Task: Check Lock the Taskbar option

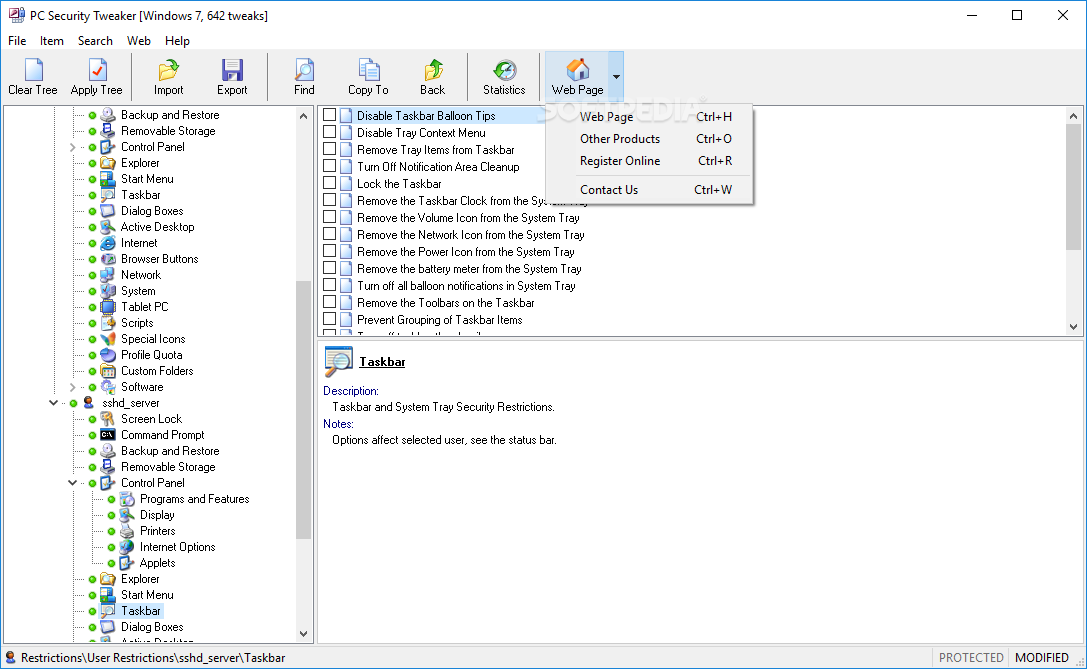Action: (x=329, y=183)
